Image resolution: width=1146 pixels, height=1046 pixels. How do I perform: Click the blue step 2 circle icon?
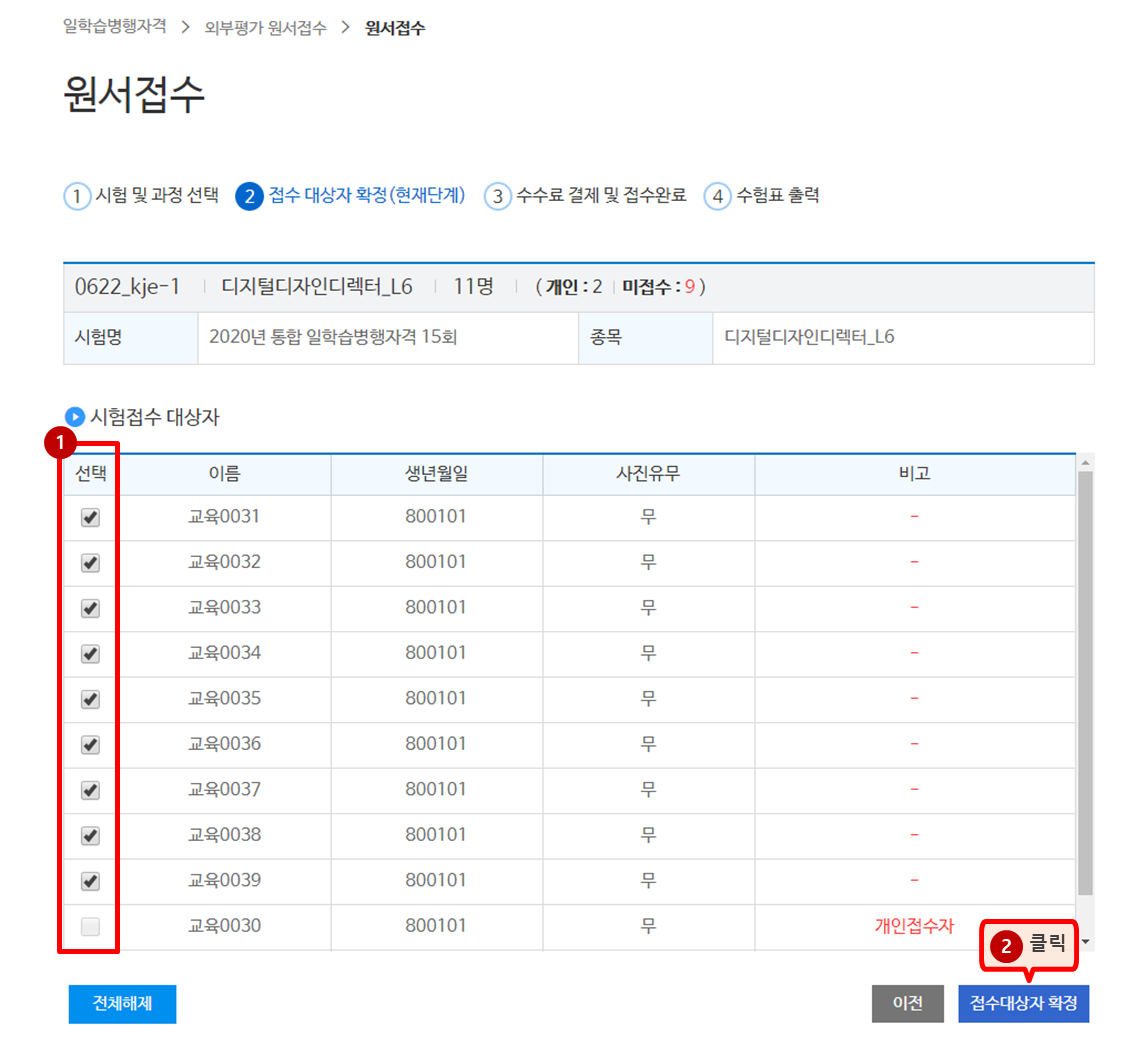249,196
